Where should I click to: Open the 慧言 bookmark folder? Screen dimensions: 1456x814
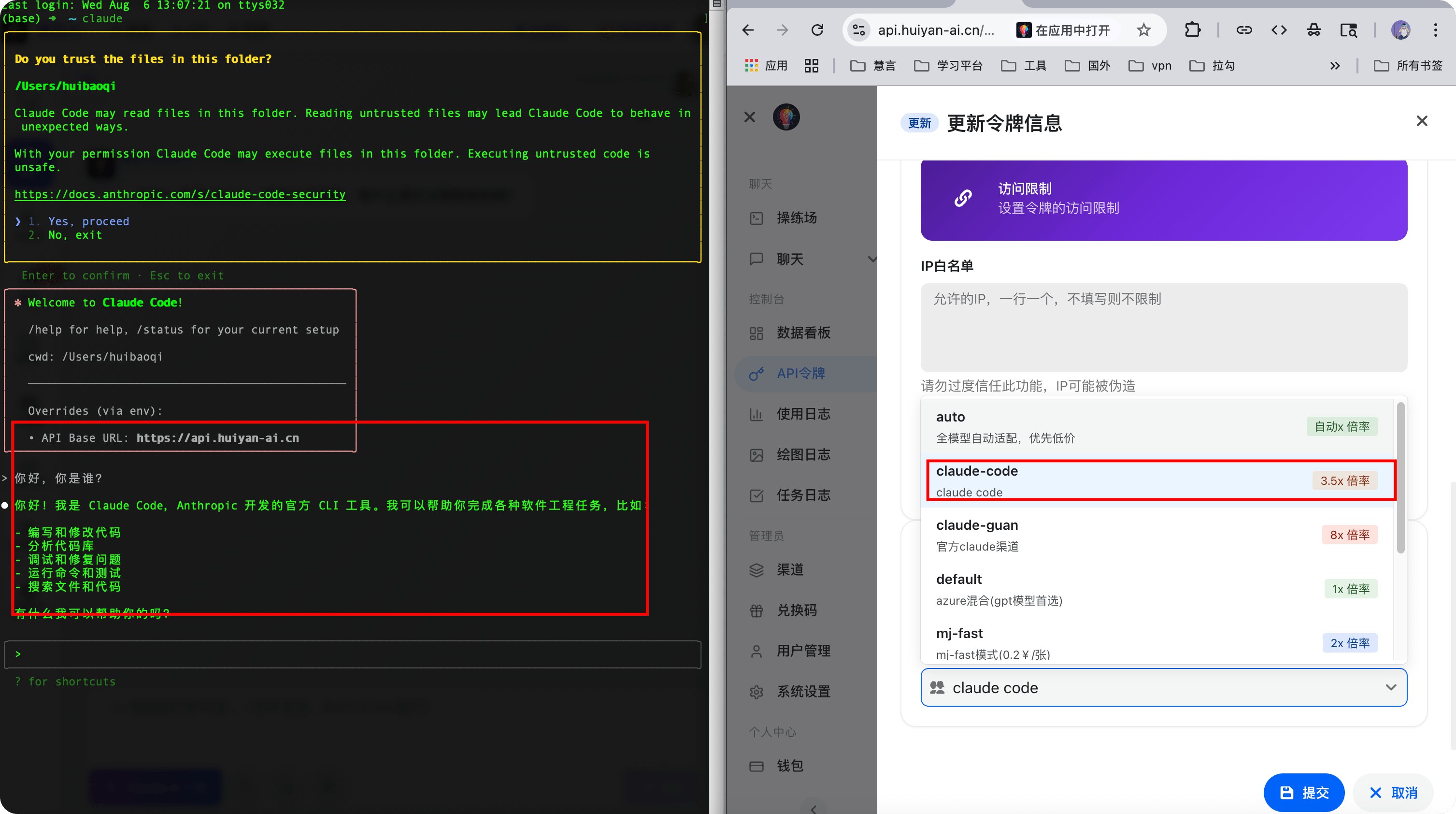(x=873, y=66)
